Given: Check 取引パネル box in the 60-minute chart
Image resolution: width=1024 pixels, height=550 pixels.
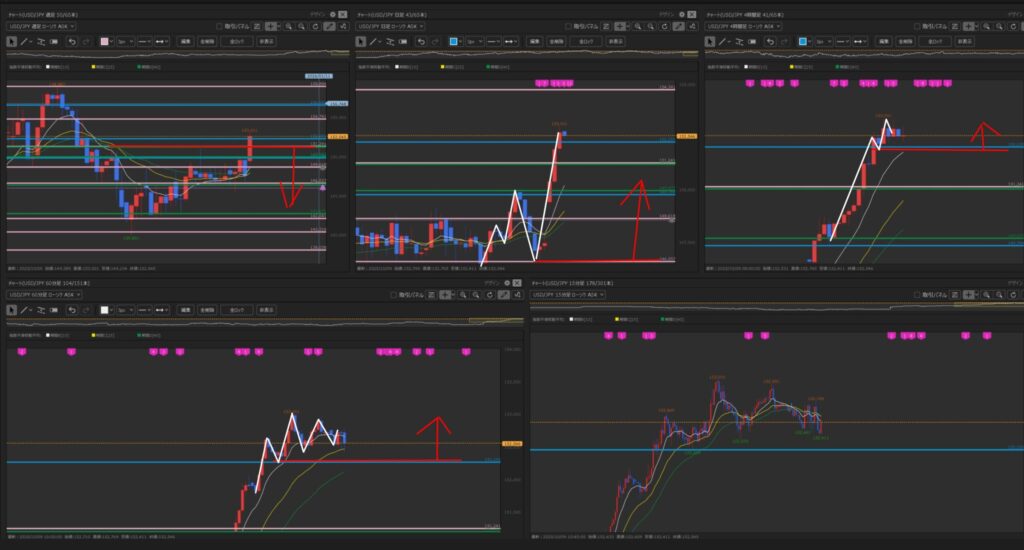Looking at the screenshot, I should click(x=393, y=295).
